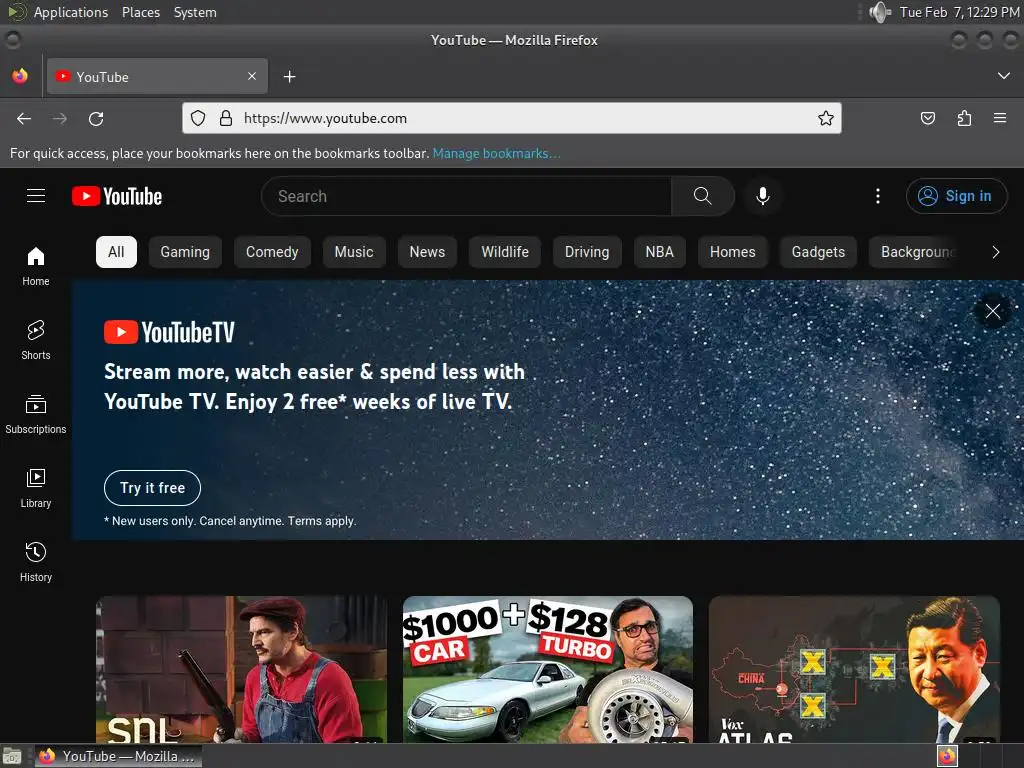The image size is (1024, 768).
Task: Open the Firefox application menu
Action: (1000, 118)
